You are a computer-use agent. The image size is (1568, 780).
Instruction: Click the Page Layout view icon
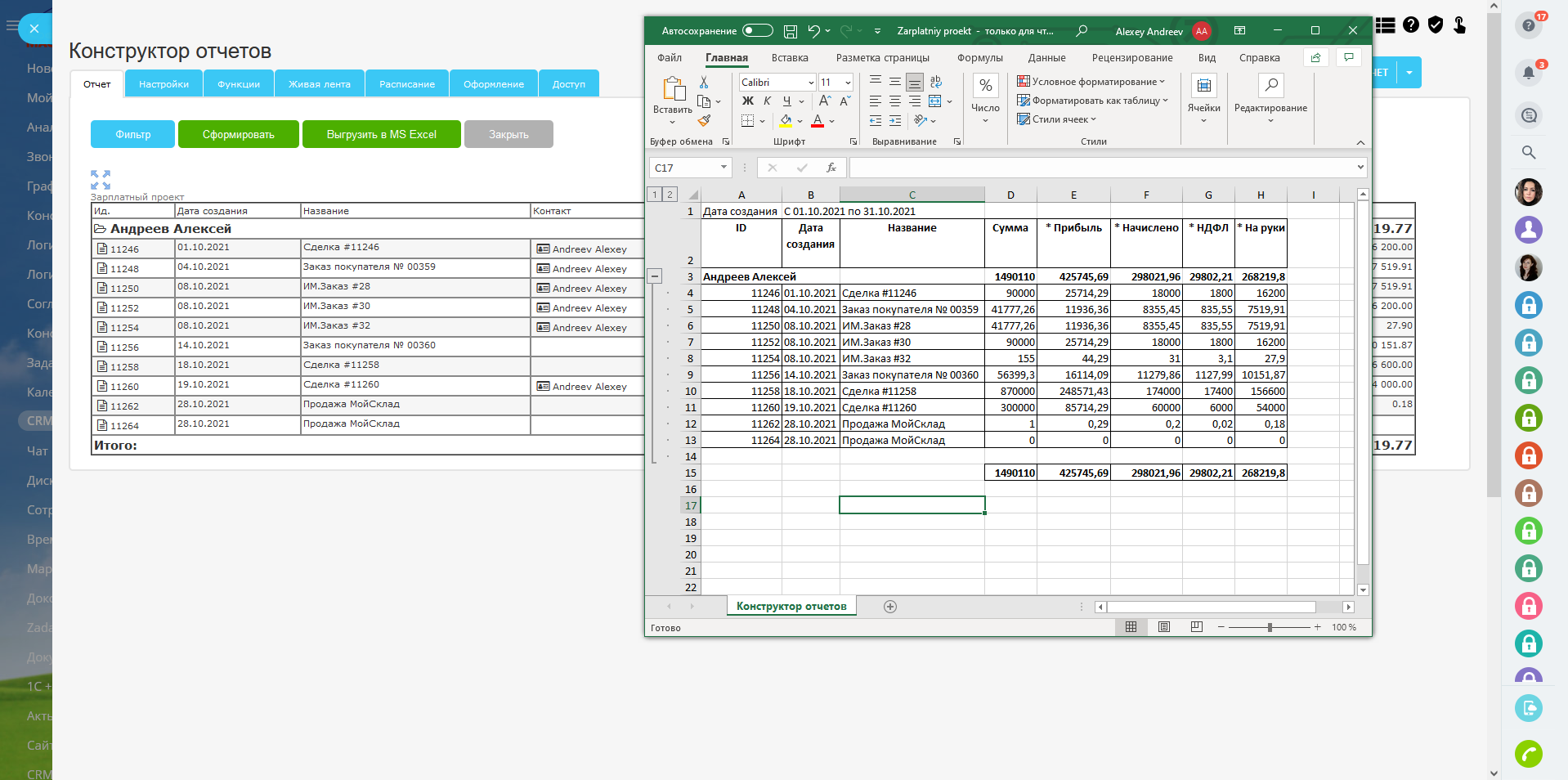pyautogui.click(x=1164, y=627)
